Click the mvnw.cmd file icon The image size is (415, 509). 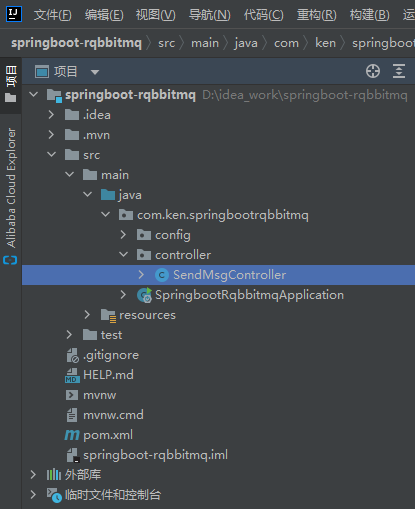[x=72, y=415]
